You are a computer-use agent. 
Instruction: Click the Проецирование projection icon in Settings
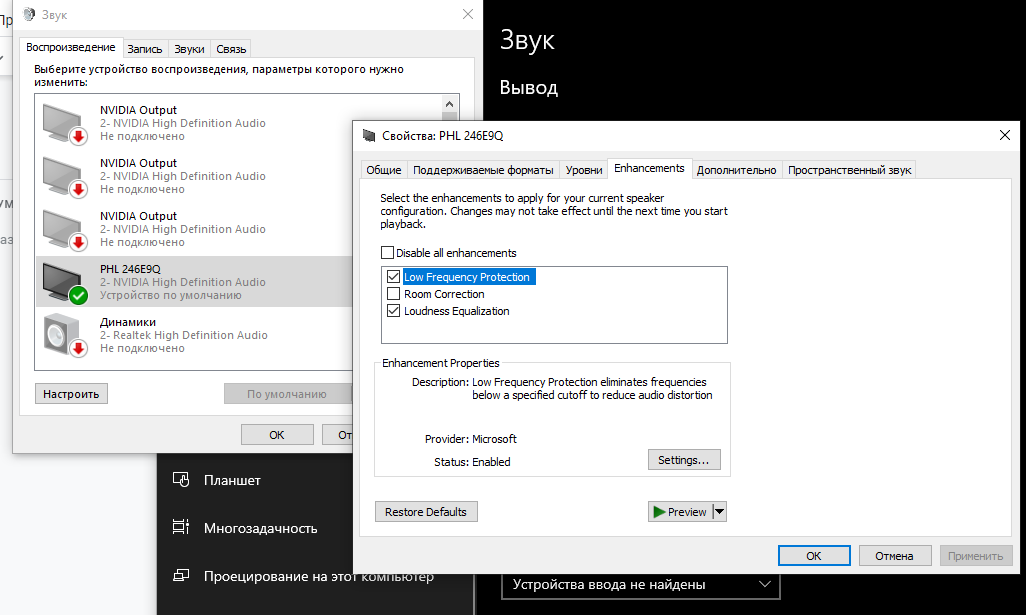(x=181, y=576)
